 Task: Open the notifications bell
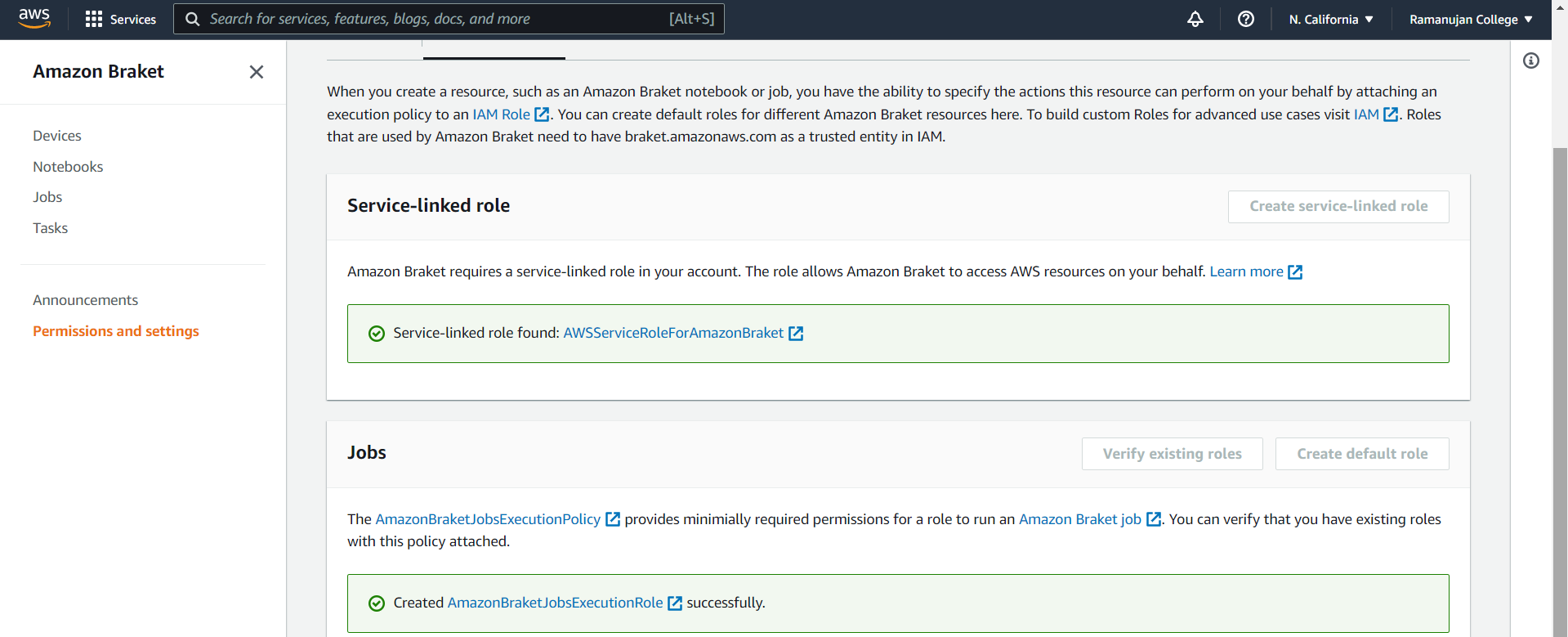coord(1195,19)
